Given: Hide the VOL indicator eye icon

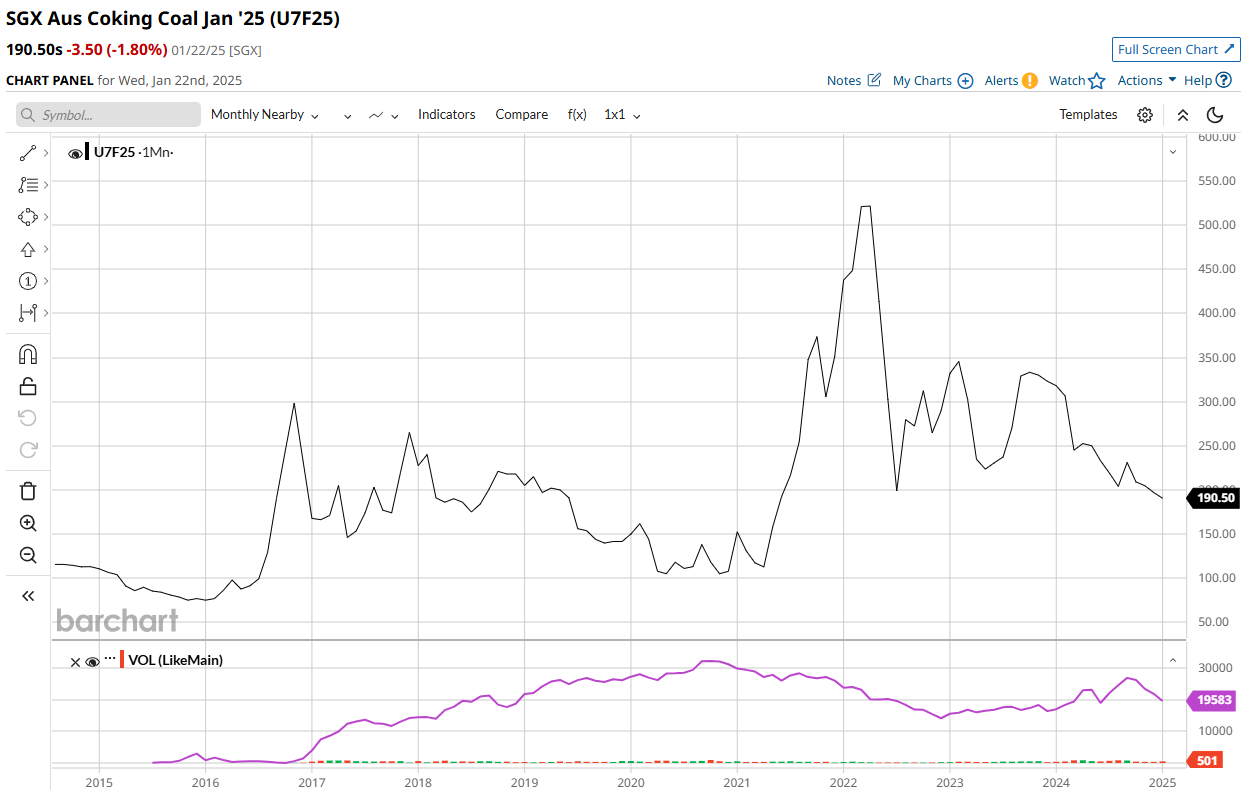Looking at the screenshot, I should pyautogui.click(x=92, y=661).
